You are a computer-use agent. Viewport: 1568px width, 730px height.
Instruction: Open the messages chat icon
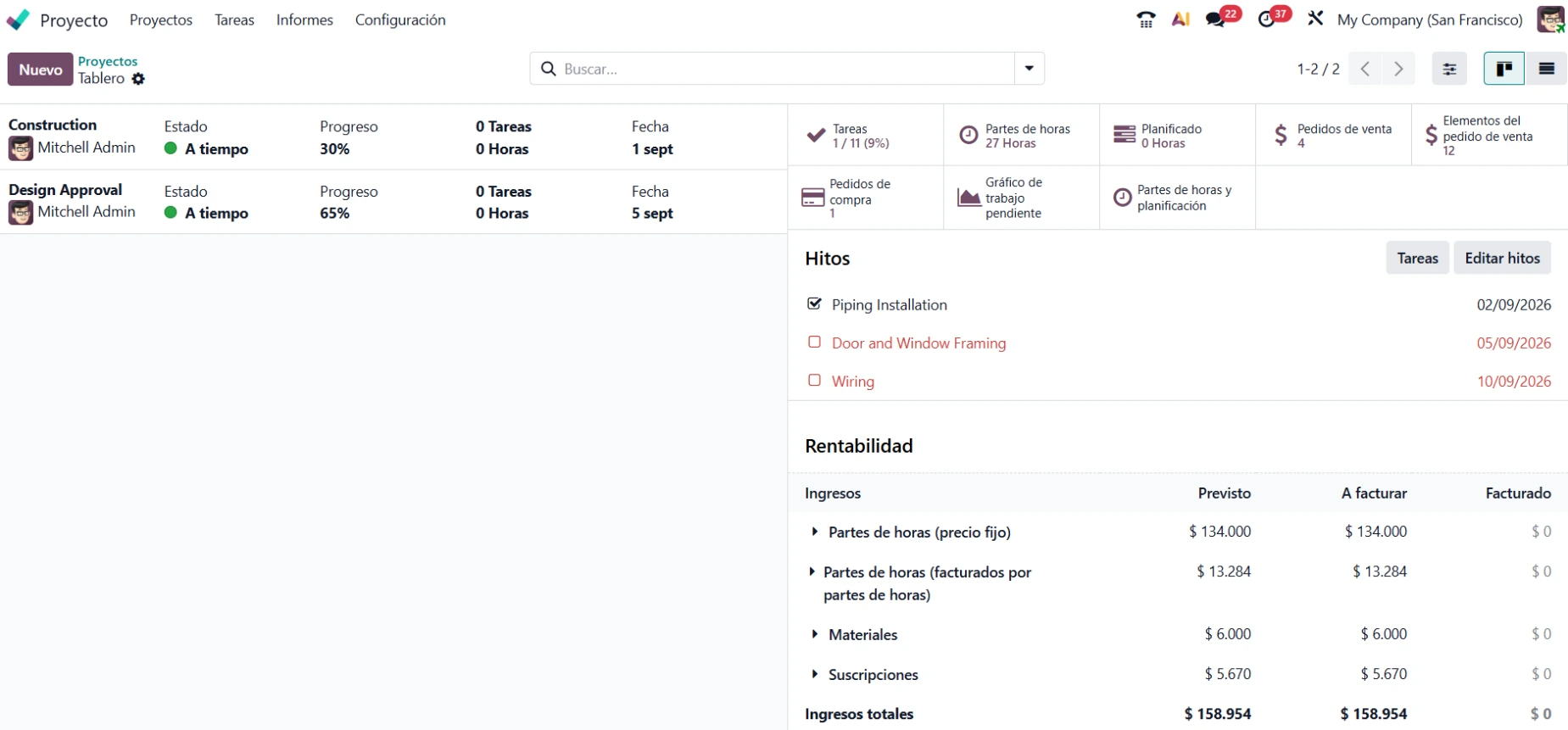point(1215,20)
